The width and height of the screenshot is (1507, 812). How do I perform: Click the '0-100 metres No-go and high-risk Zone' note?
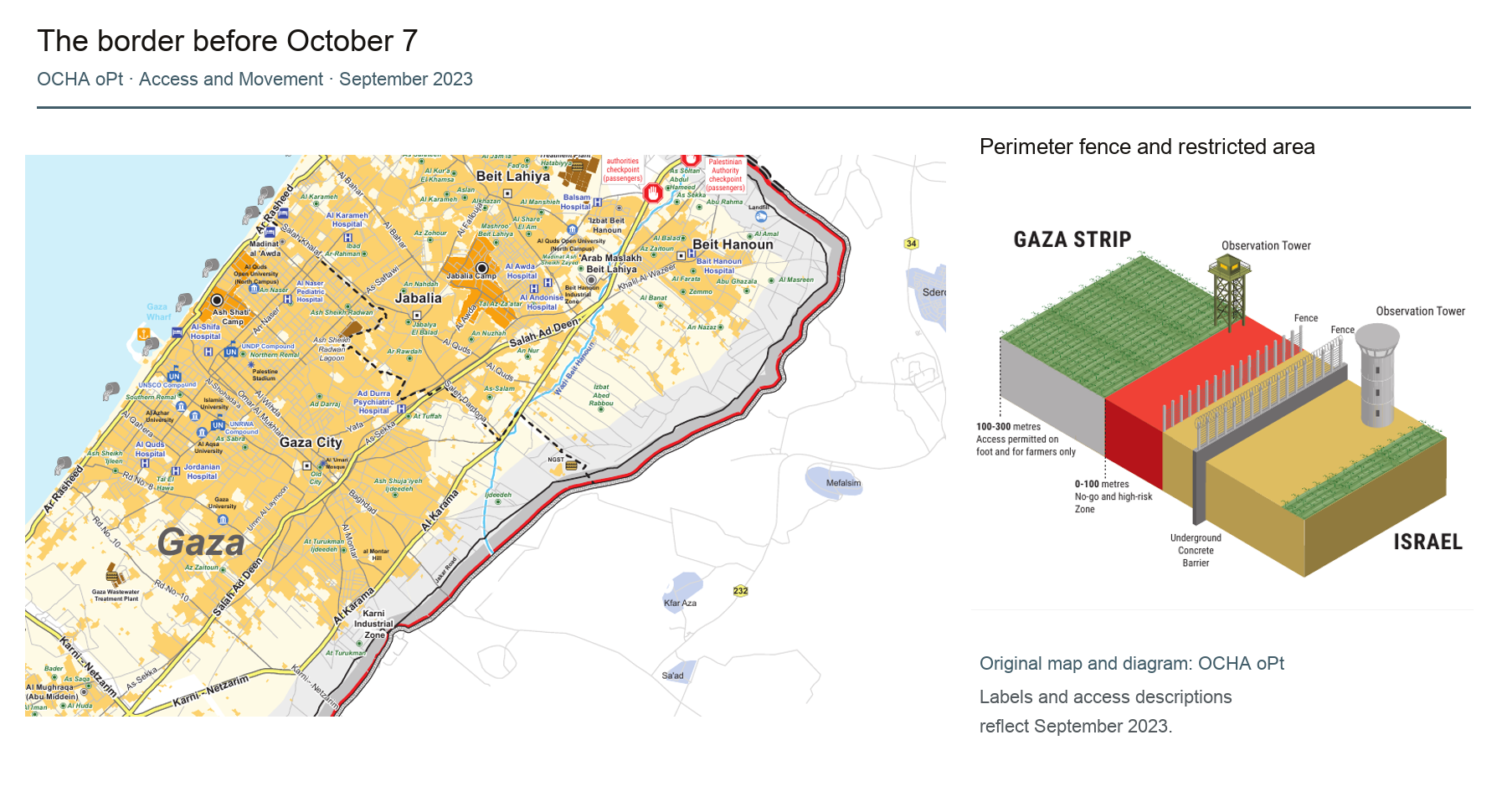1114,496
